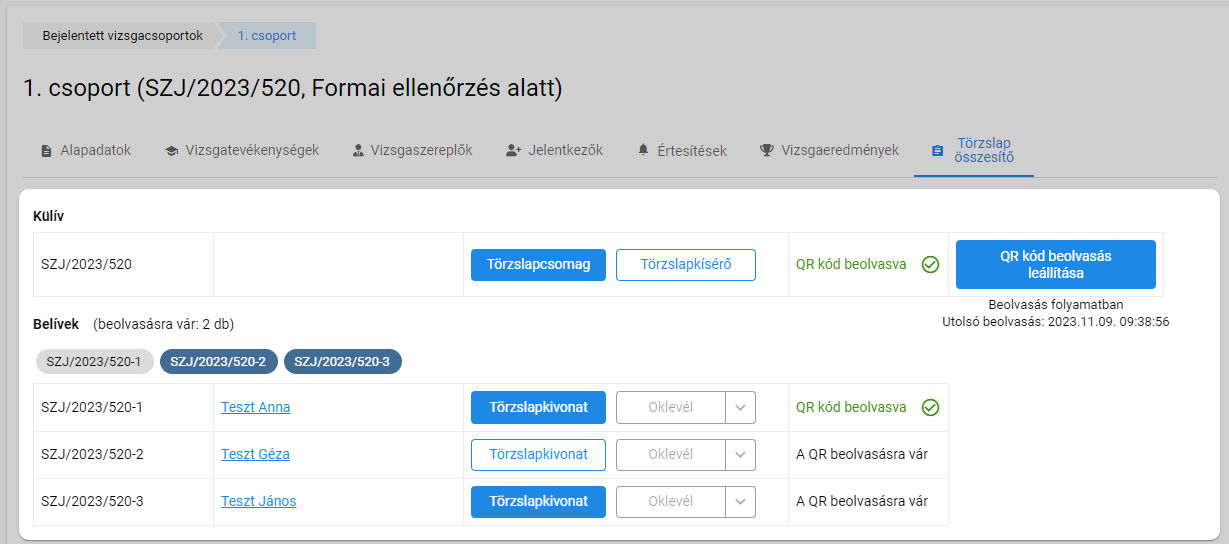The image size is (1229, 544).
Task: Click the green checkmark in Teszt Anna's row
Action: point(930,407)
